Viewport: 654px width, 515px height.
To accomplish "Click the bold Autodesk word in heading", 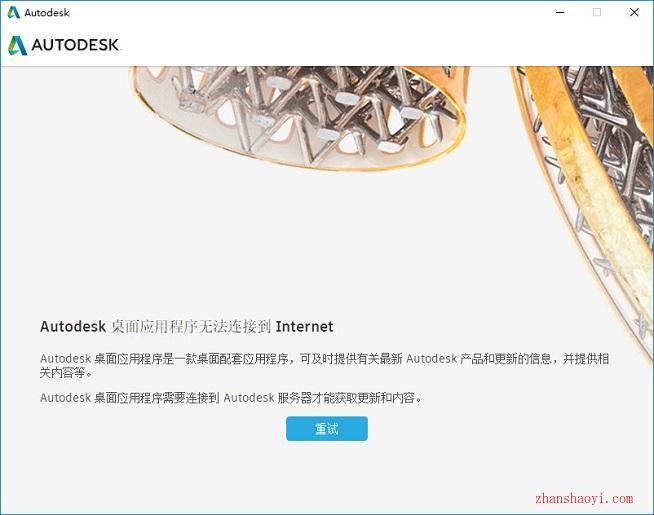I will [73, 326].
